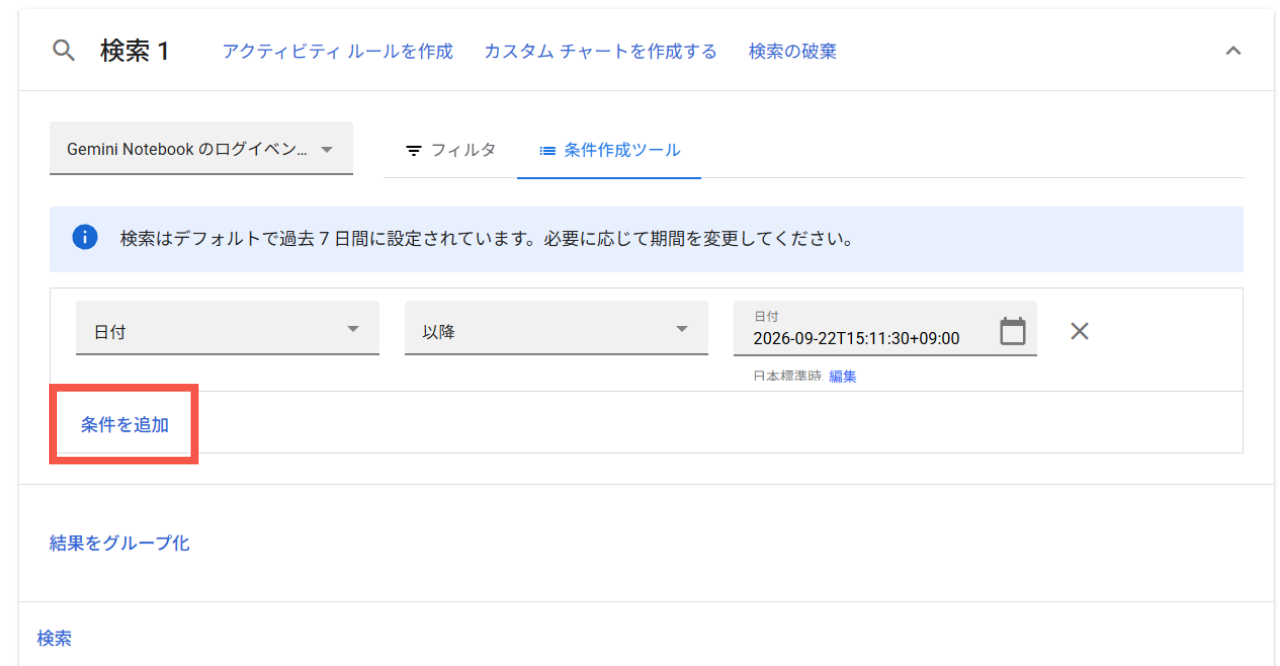Collapse the 検索 1 panel with the chevron

[1233, 51]
